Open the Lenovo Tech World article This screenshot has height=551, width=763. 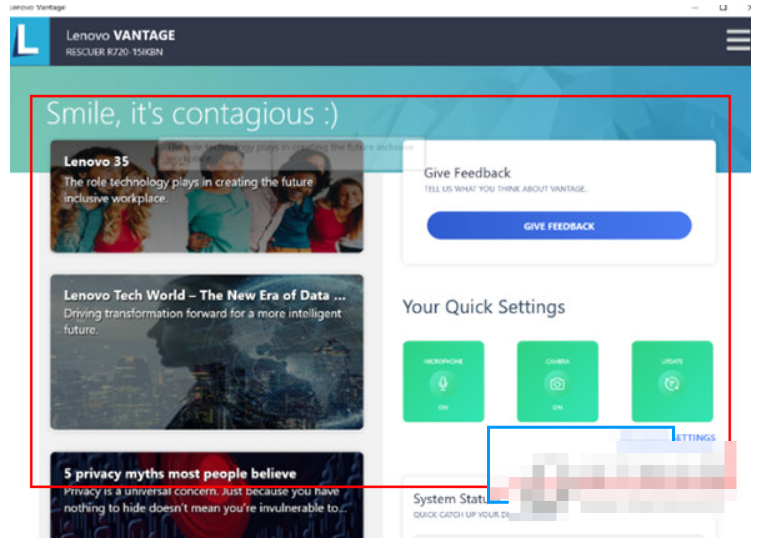tap(207, 351)
